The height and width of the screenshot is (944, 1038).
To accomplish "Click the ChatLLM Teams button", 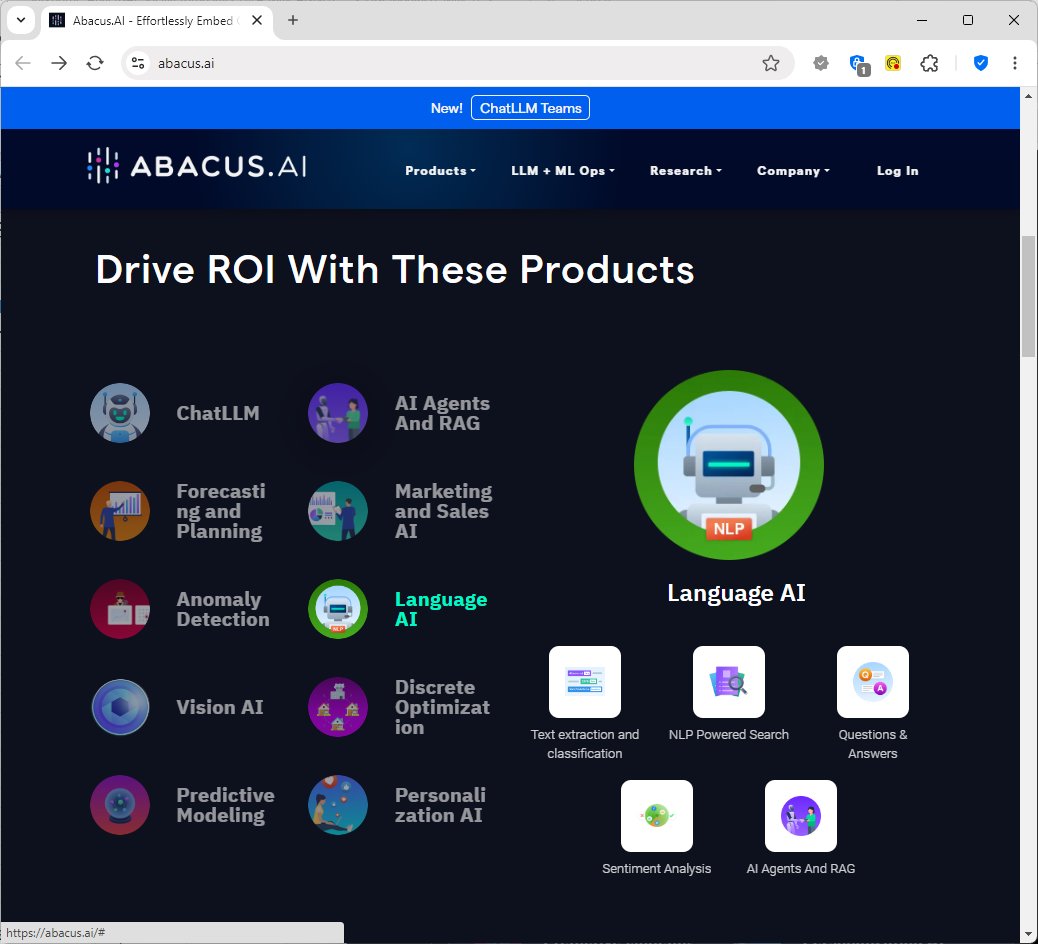I will click(x=530, y=108).
